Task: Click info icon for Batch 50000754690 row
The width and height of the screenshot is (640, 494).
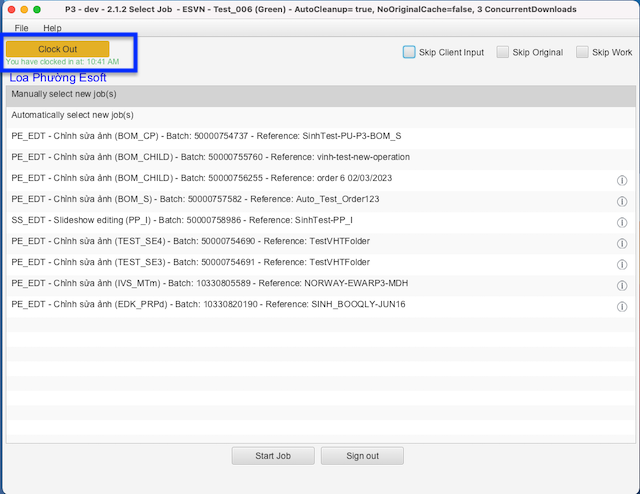Action: point(622,244)
